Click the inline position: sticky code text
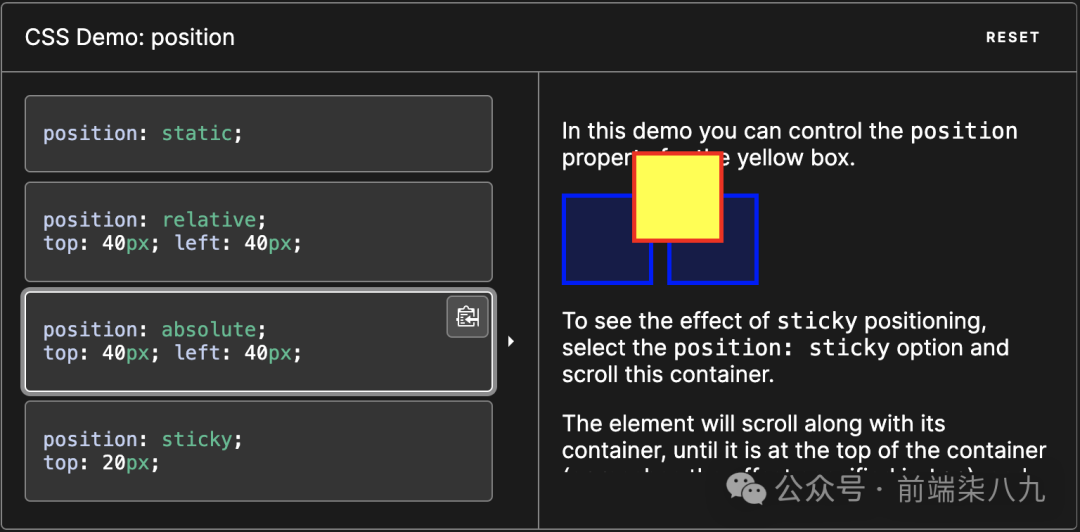The image size is (1080, 532). pos(782,348)
